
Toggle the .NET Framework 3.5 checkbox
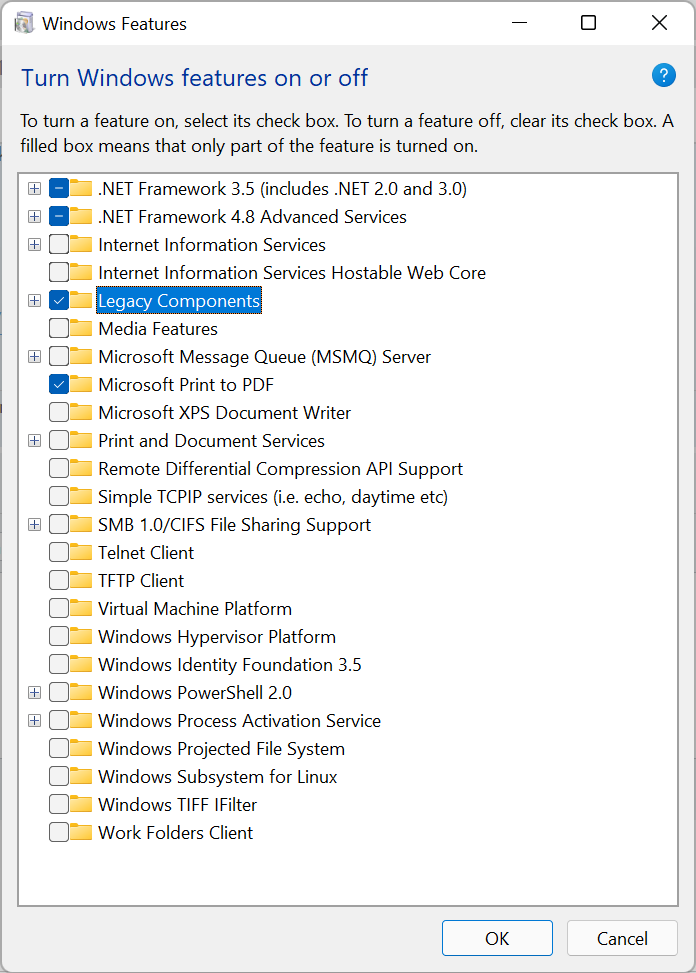coord(59,188)
